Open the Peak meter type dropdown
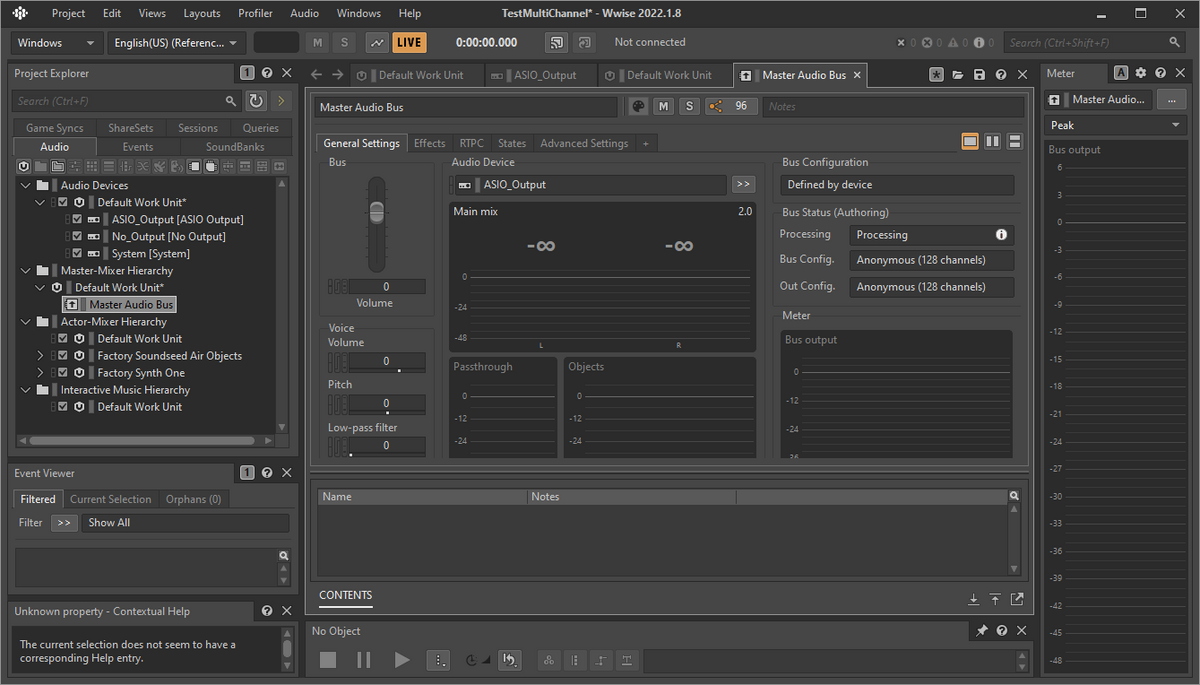Image resolution: width=1200 pixels, height=685 pixels. pos(1115,125)
